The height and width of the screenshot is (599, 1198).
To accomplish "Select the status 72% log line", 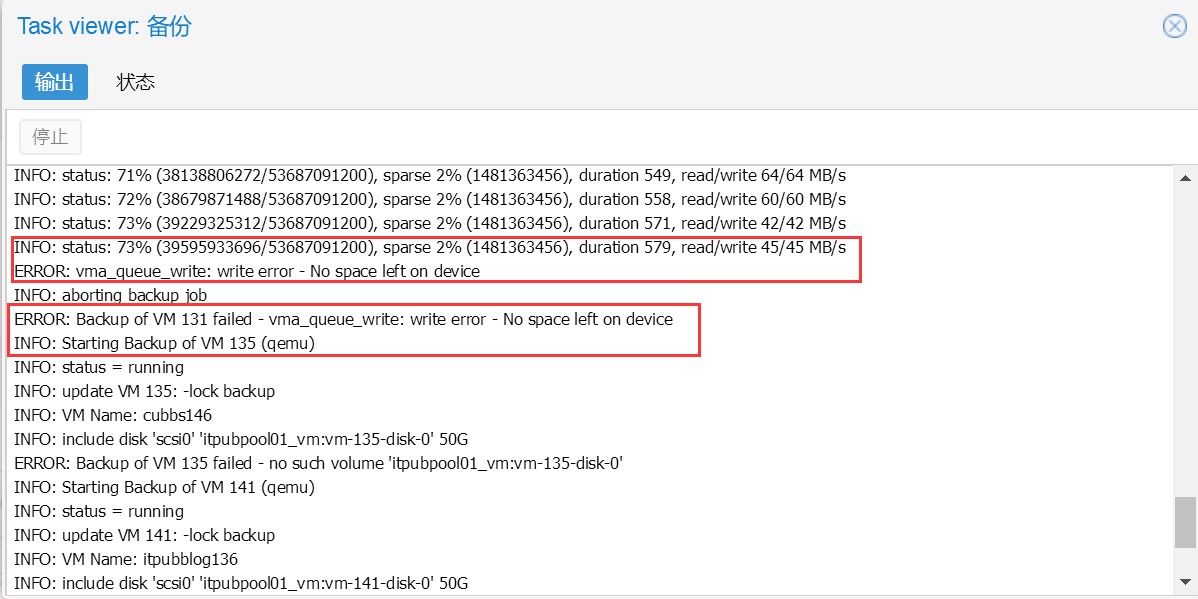I will pos(430,199).
